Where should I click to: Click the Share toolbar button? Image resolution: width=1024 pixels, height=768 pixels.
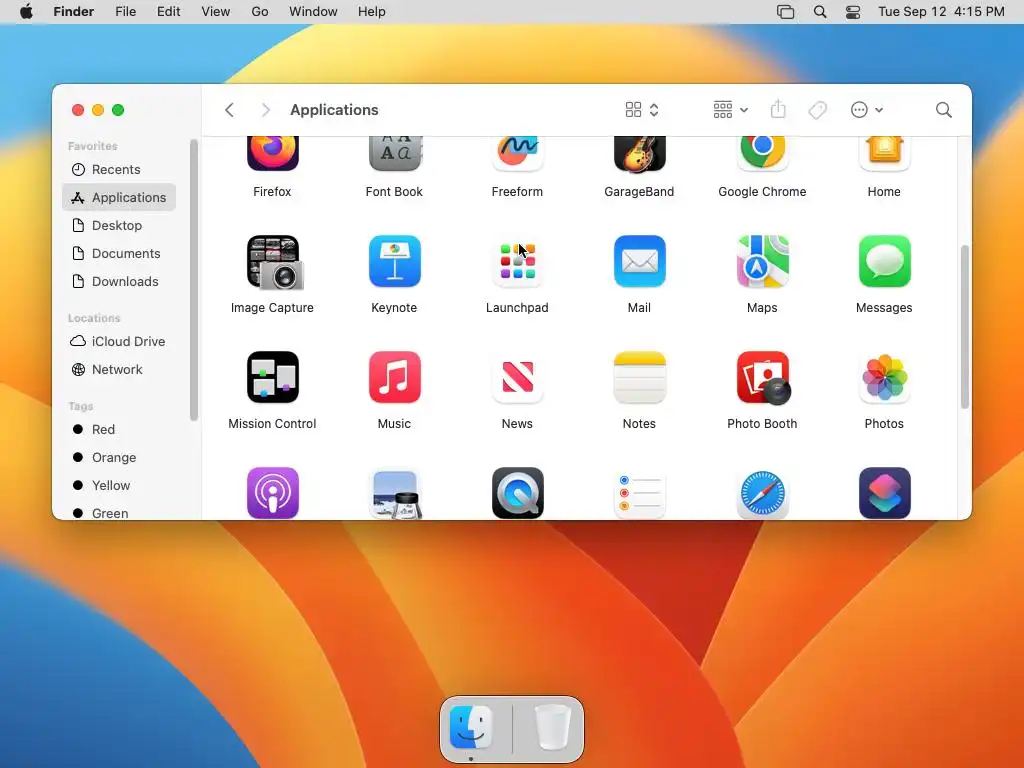tap(778, 110)
